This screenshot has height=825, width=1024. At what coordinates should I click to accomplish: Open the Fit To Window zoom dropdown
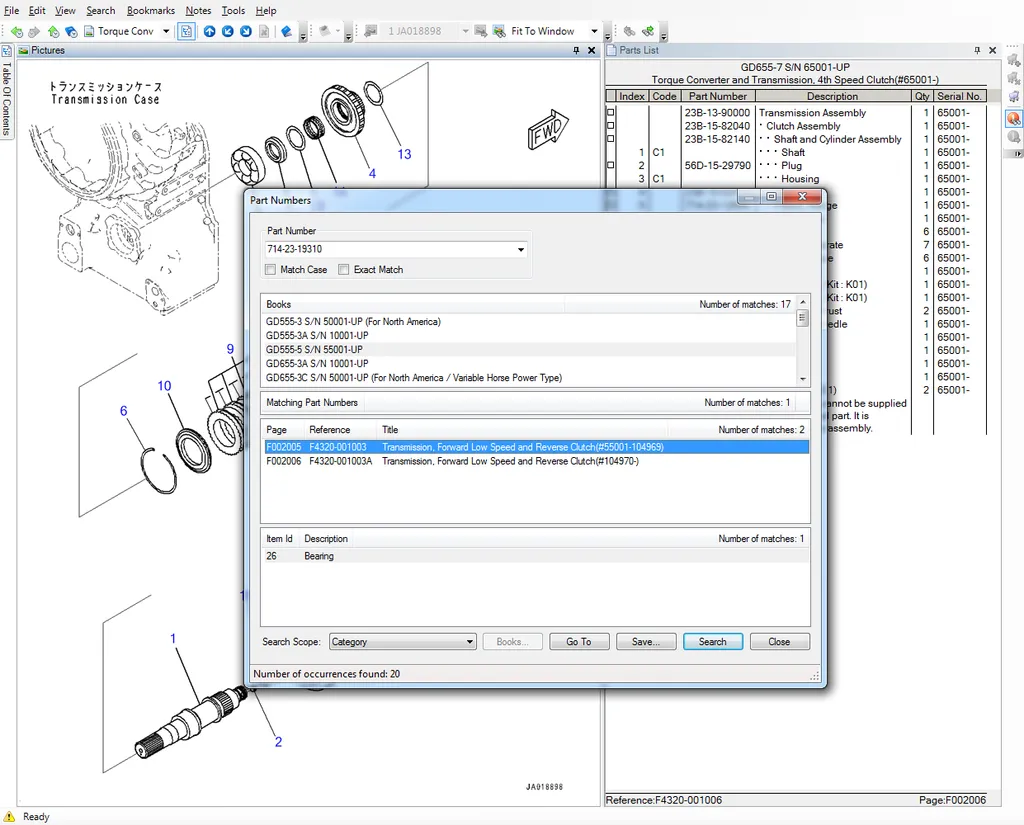594,31
